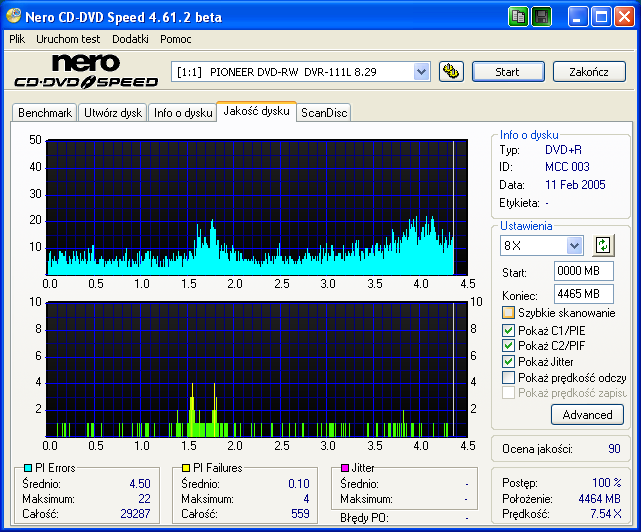Switch to the ScanDisc tab

(x=324, y=112)
